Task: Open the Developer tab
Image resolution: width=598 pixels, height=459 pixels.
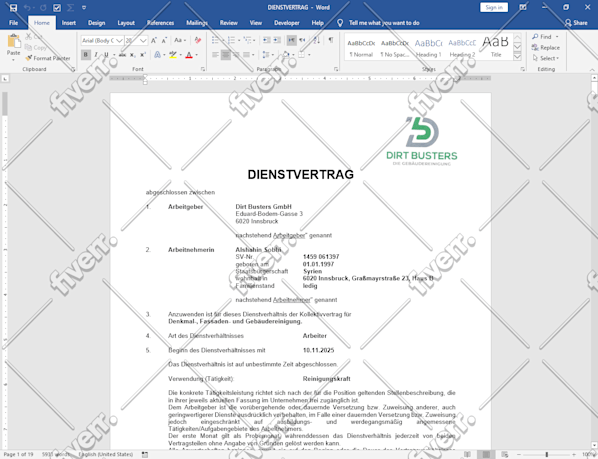Action: click(x=287, y=23)
